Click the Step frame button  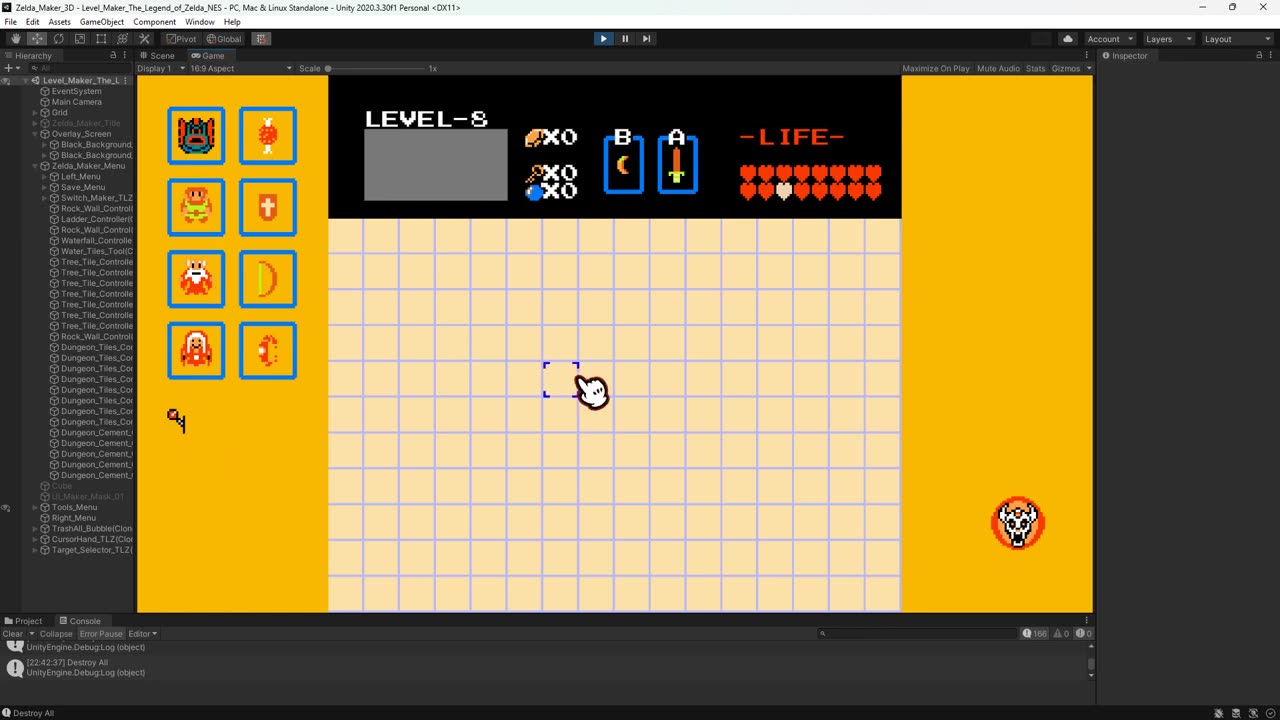coord(646,39)
